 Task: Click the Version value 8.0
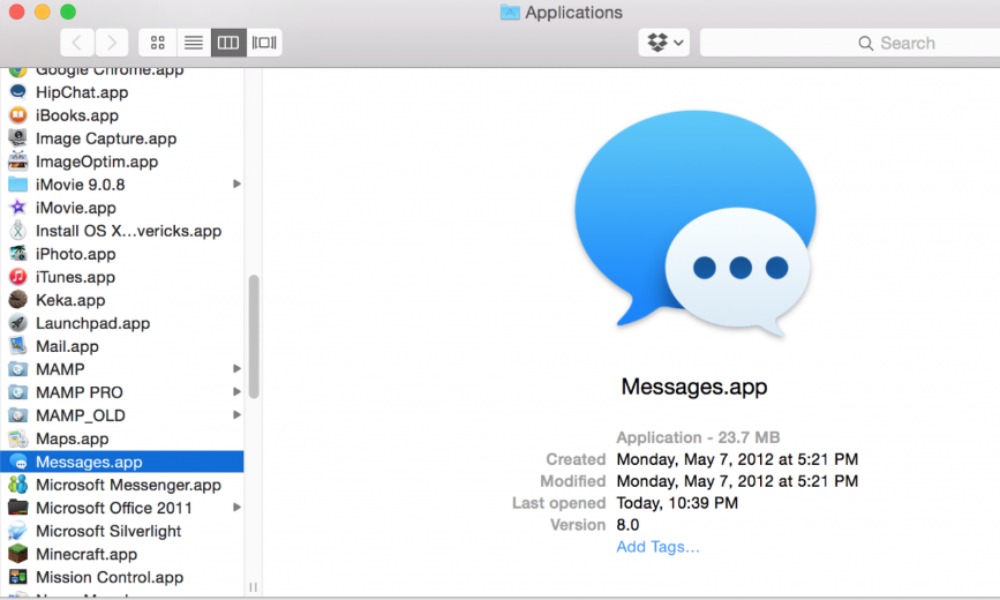point(628,525)
